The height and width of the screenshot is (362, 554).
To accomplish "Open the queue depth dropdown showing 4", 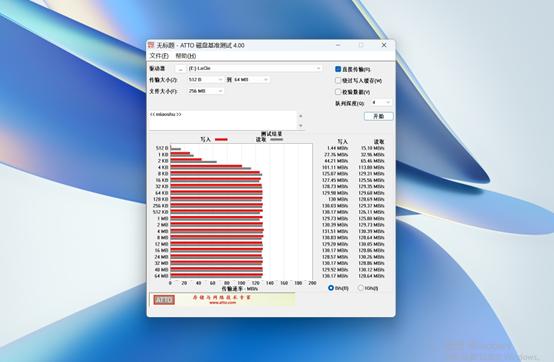I will [x=381, y=102].
